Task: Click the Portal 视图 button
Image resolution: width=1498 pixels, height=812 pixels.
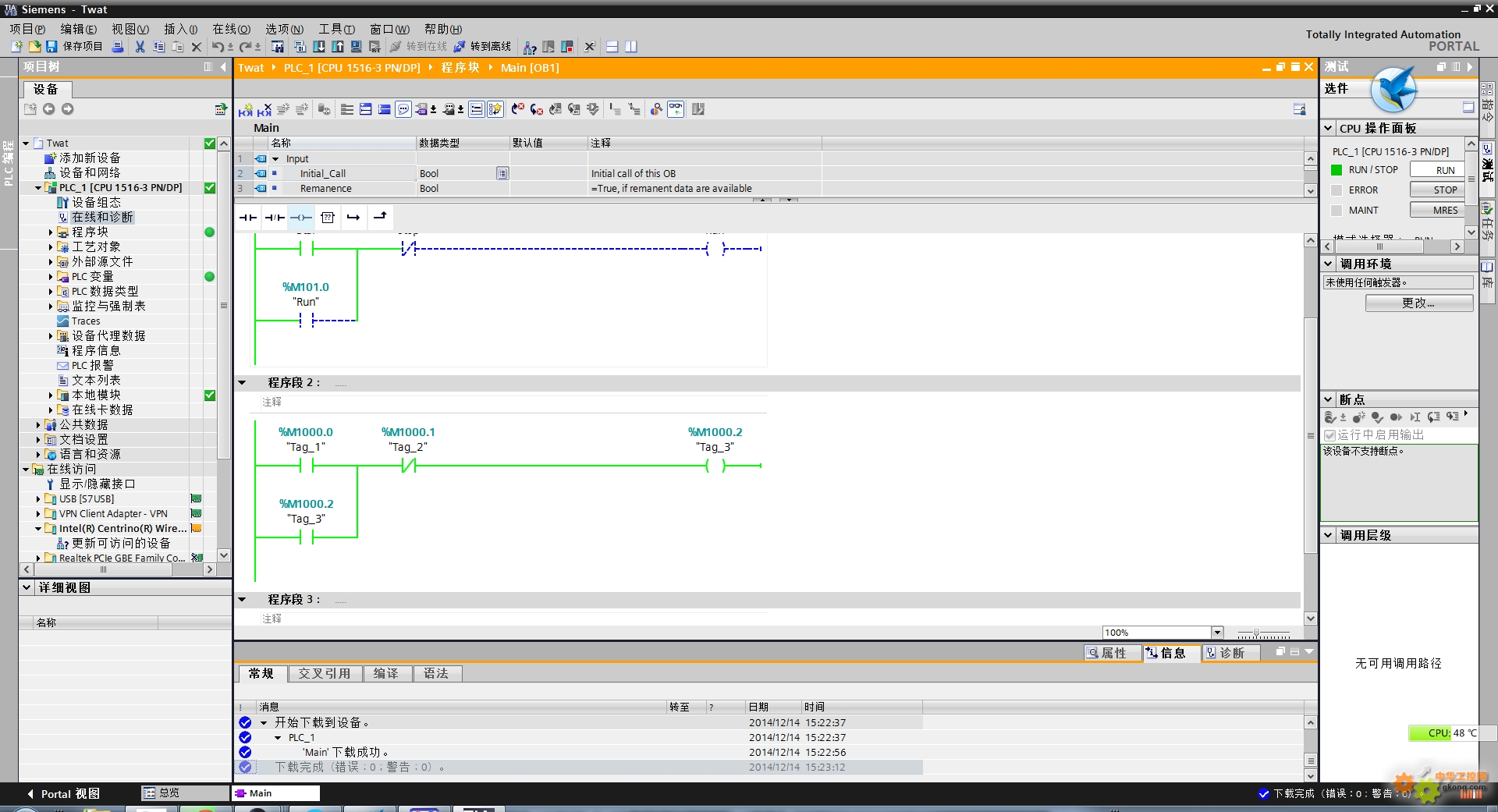Action: tap(63, 793)
